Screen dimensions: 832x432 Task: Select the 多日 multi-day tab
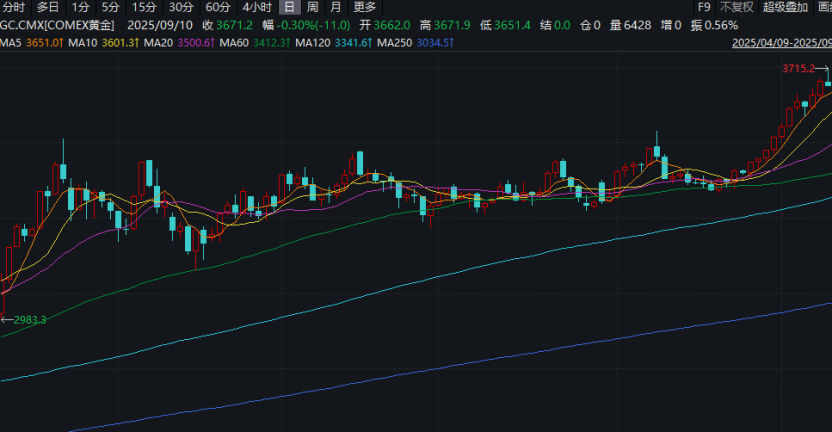pos(48,7)
